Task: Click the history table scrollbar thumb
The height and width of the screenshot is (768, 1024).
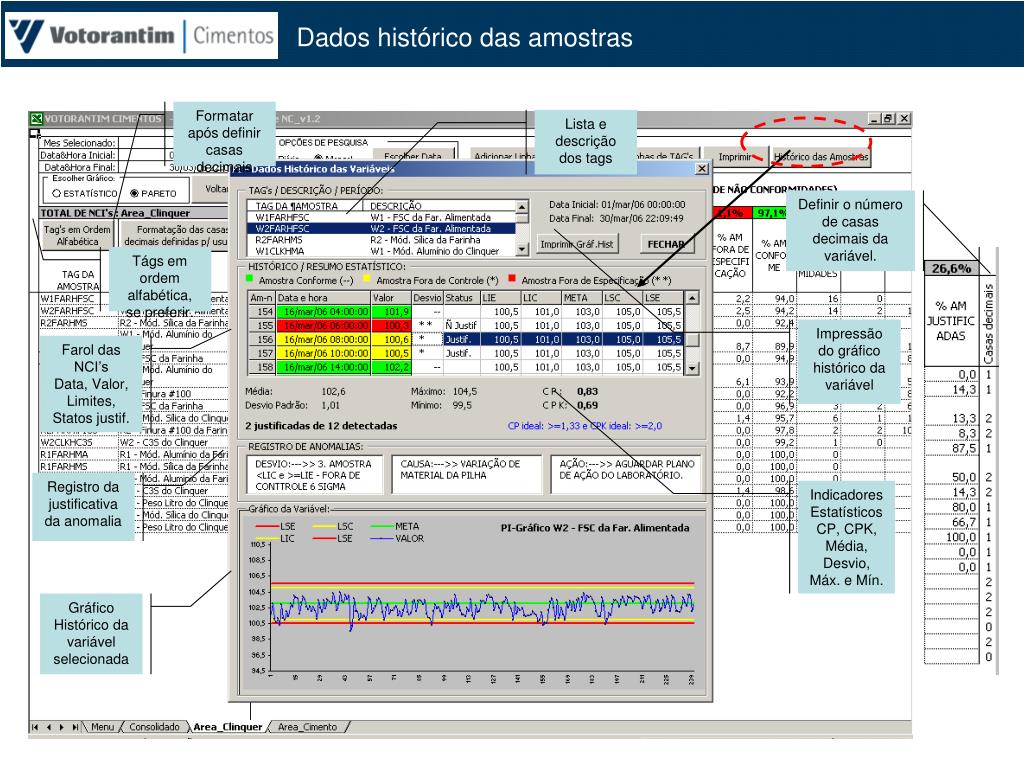Action: [692, 340]
